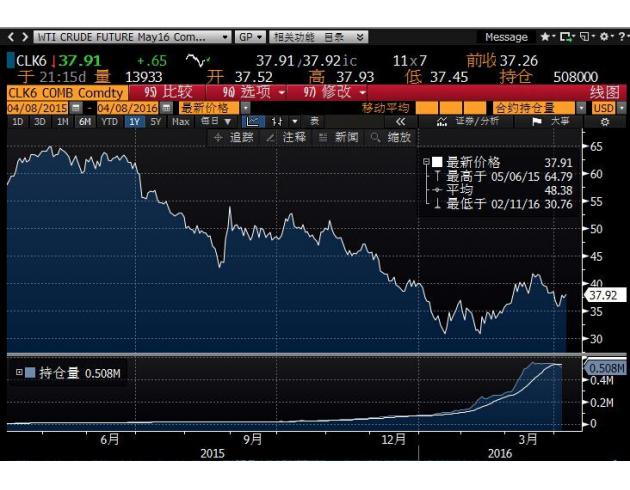Image resolution: width=630 pixels, height=490 pixels.
Task: Click the 新闻 news button
Action: point(338,137)
